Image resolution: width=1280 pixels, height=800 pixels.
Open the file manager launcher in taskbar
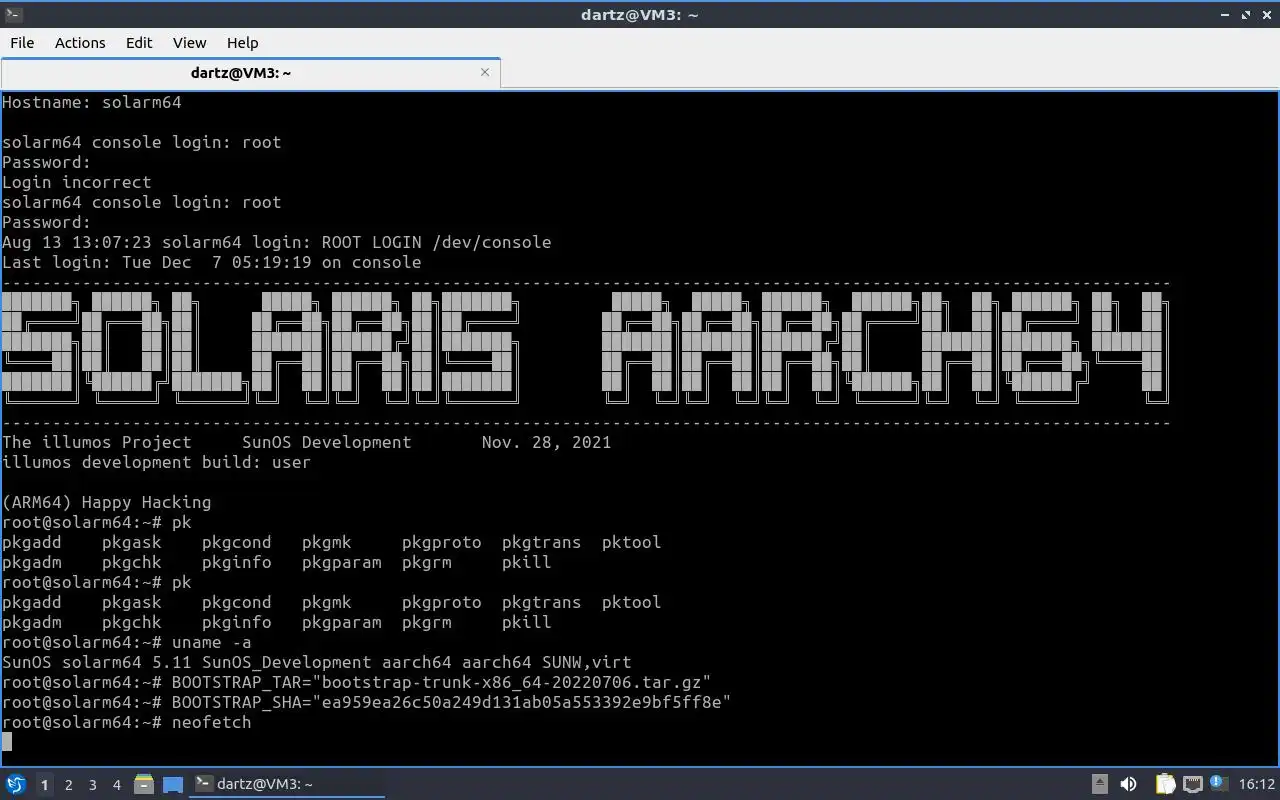143,784
